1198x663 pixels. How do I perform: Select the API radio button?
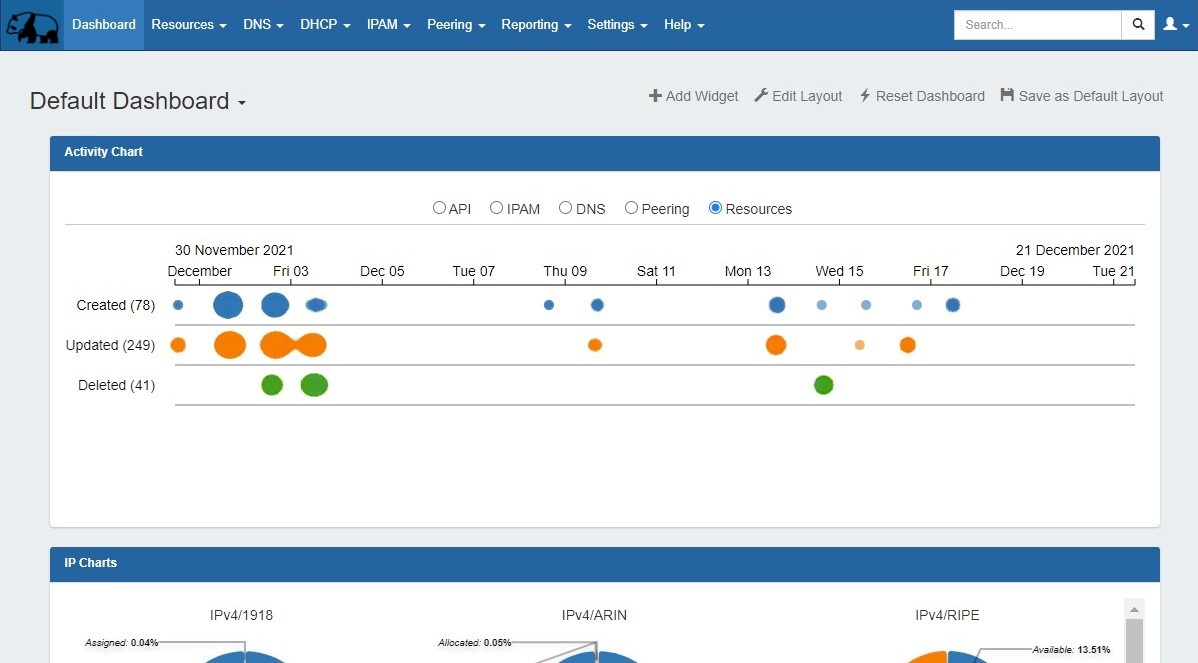pyautogui.click(x=439, y=208)
